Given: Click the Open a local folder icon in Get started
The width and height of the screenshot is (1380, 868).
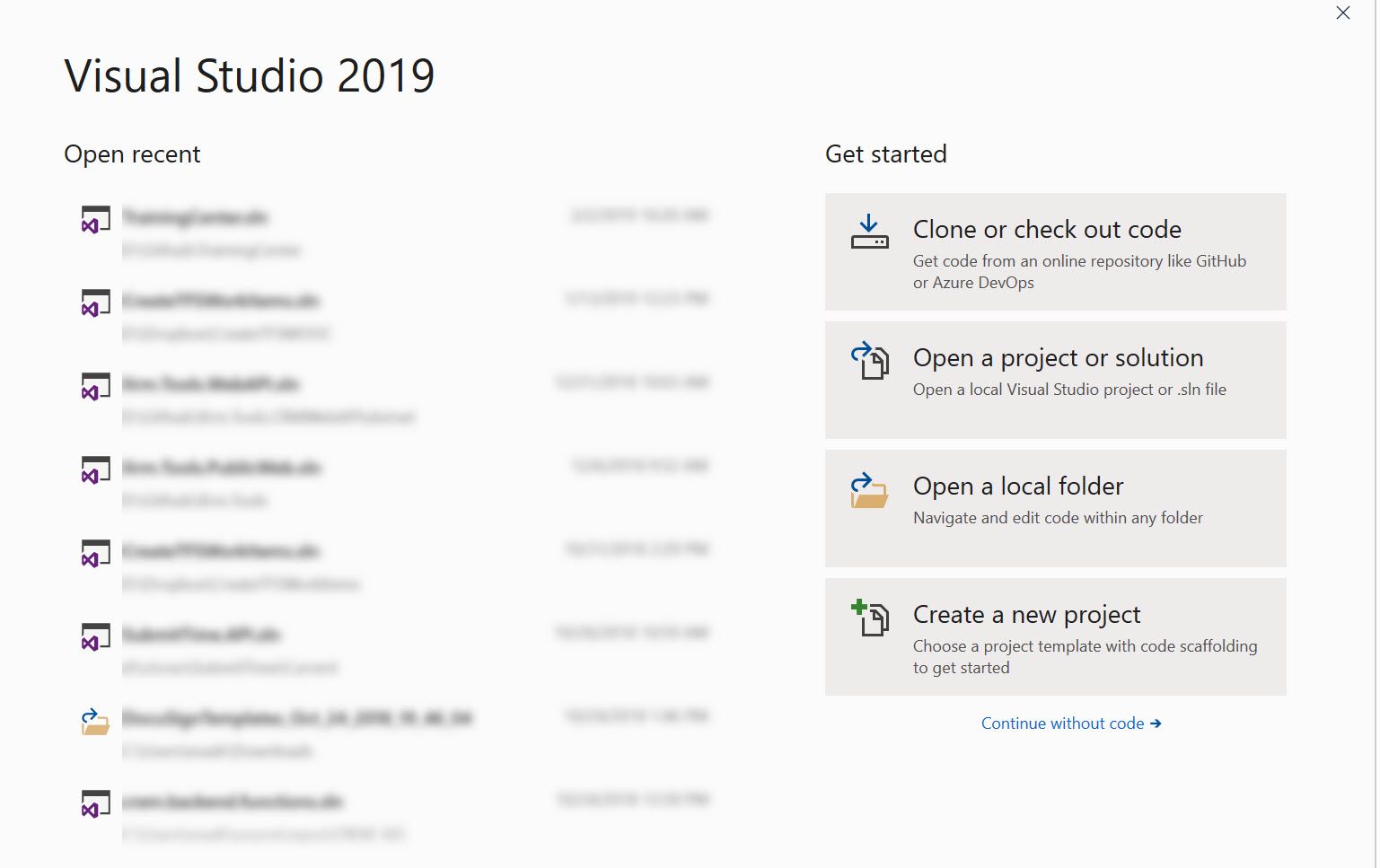Looking at the screenshot, I should click(869, 490).
